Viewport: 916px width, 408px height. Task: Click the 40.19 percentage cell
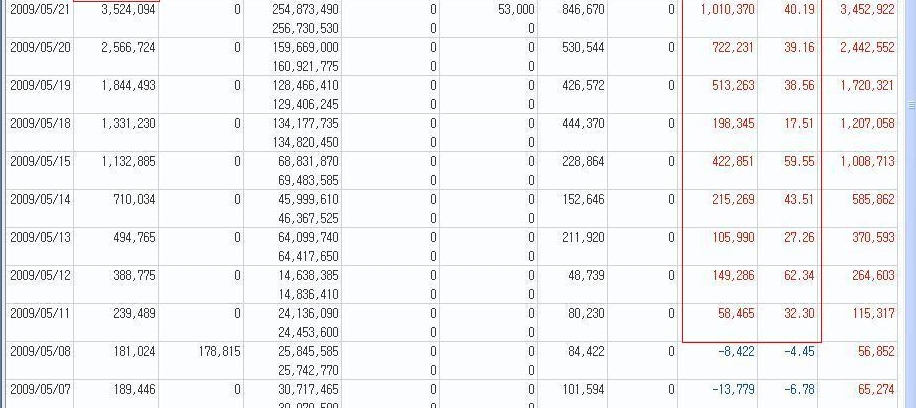click(x=799, y=9)
